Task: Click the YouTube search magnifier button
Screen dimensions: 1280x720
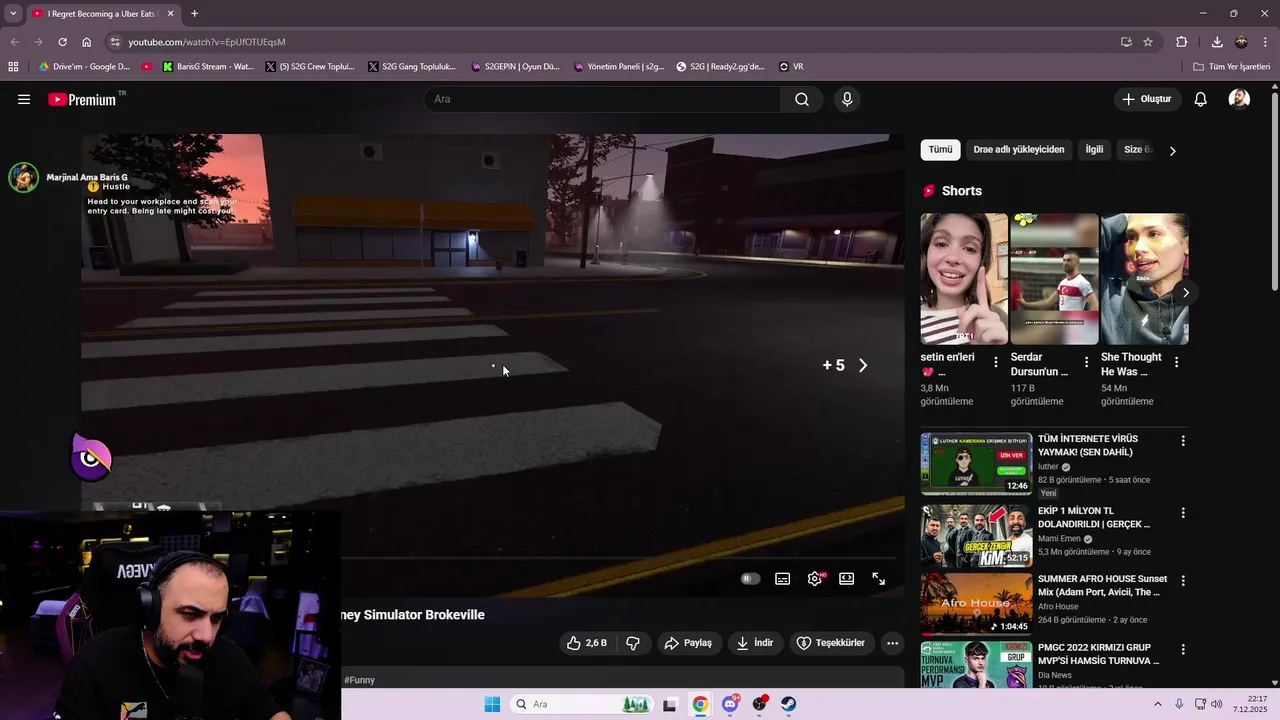Action: (x=802, y=99)
